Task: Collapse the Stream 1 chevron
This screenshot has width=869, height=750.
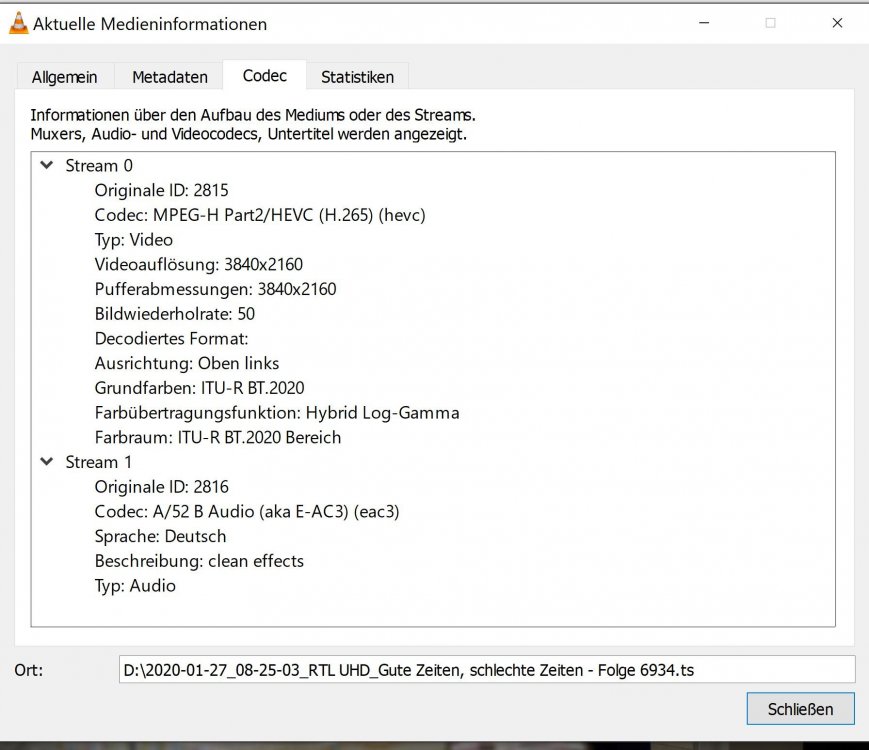Action: coord(47,461)
